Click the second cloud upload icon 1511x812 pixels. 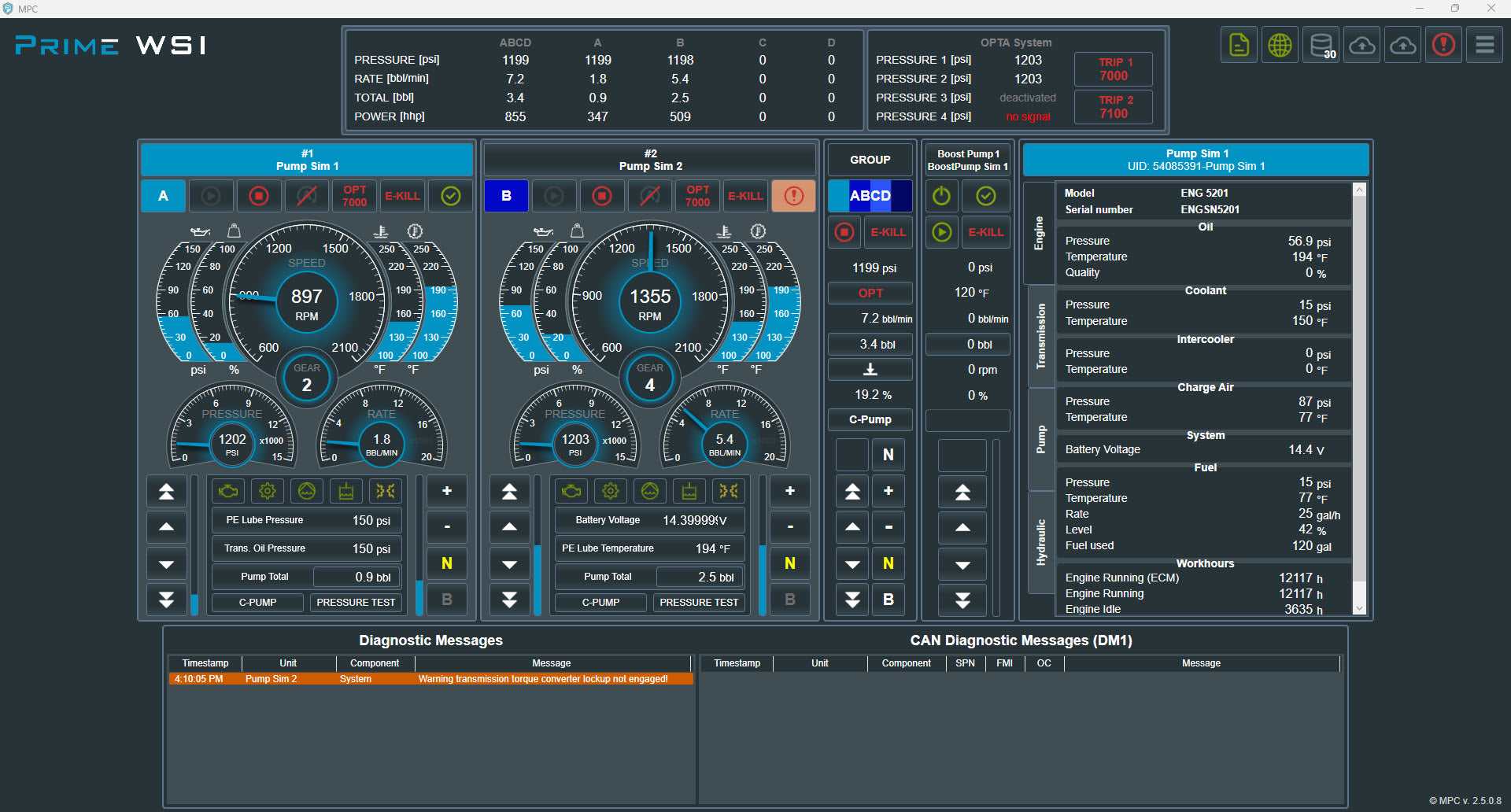[x=1403, y=46]
